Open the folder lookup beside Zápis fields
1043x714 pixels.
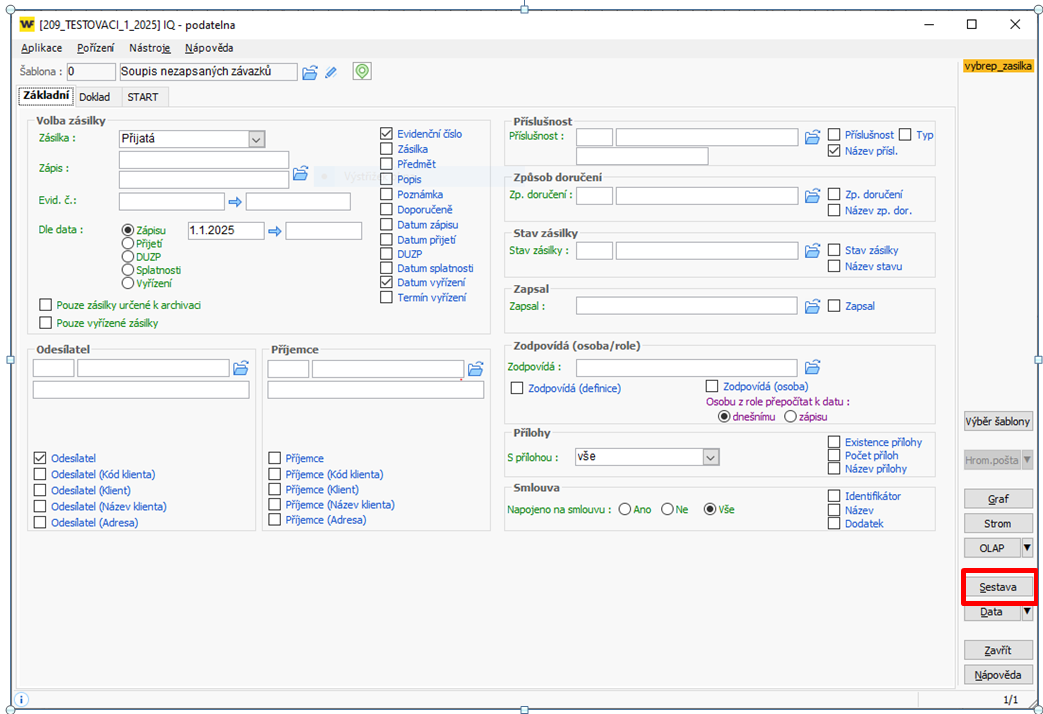301,174
